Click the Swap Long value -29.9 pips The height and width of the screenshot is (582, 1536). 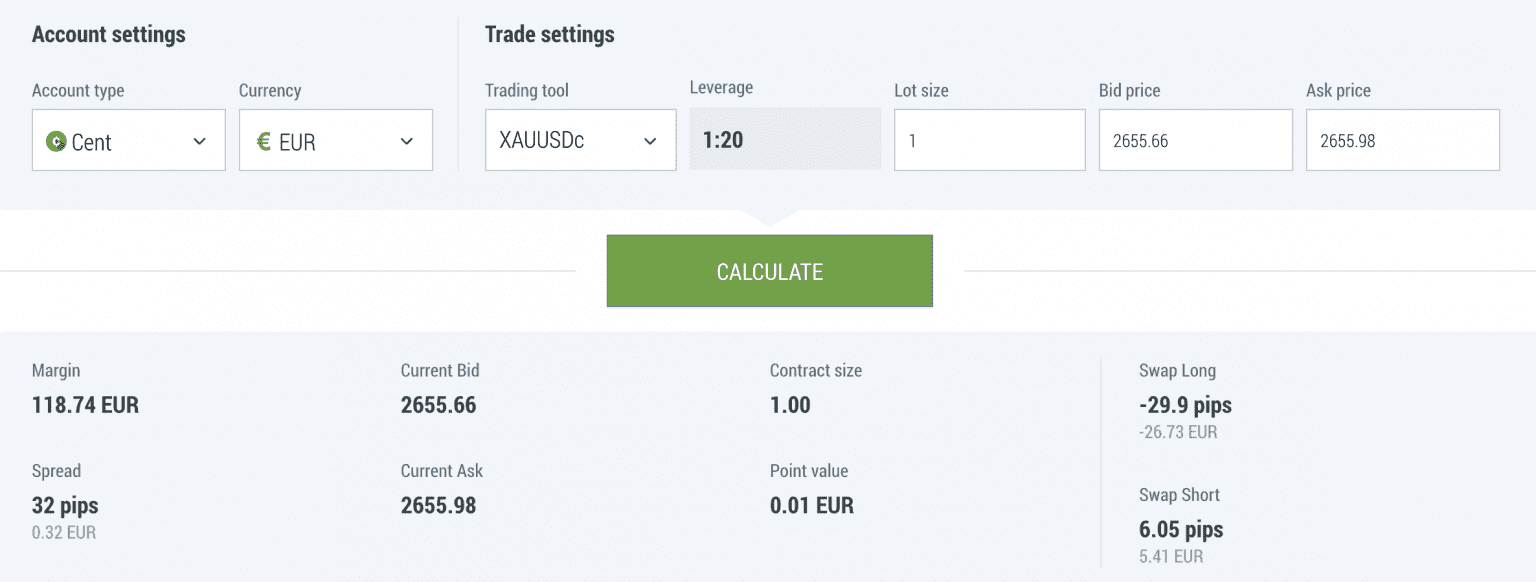(1183, 405)
